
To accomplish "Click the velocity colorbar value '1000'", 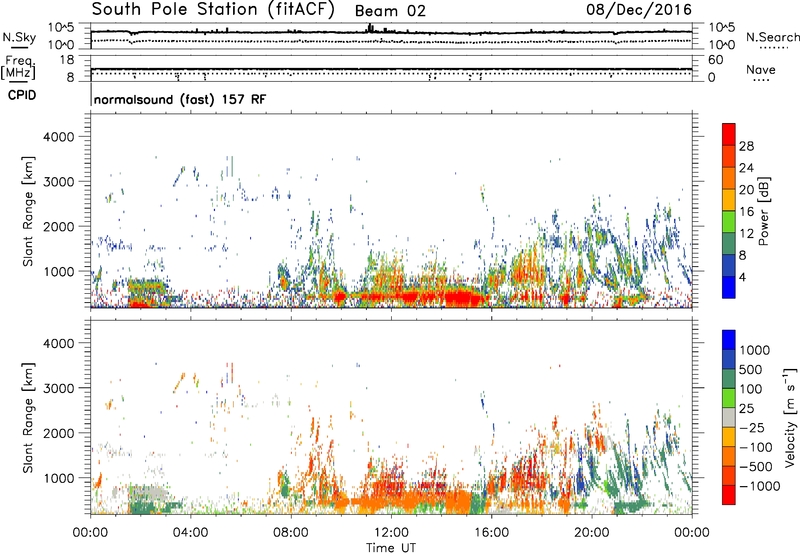I will 755,350.
